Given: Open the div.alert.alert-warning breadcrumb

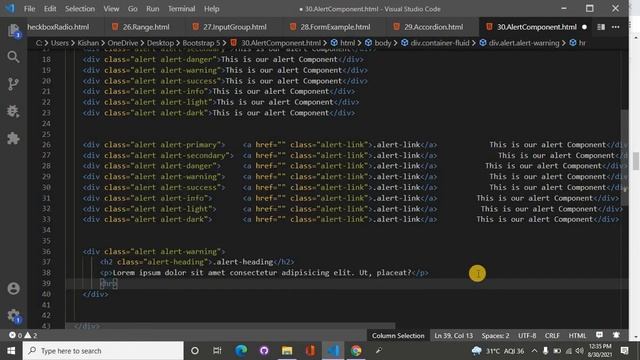Looking at the screenshot, I should pos(519,43).
